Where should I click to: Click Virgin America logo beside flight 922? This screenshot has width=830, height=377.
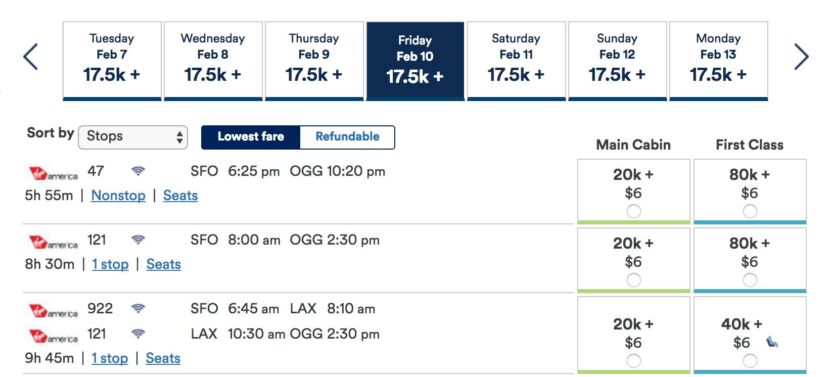(53, 311)
